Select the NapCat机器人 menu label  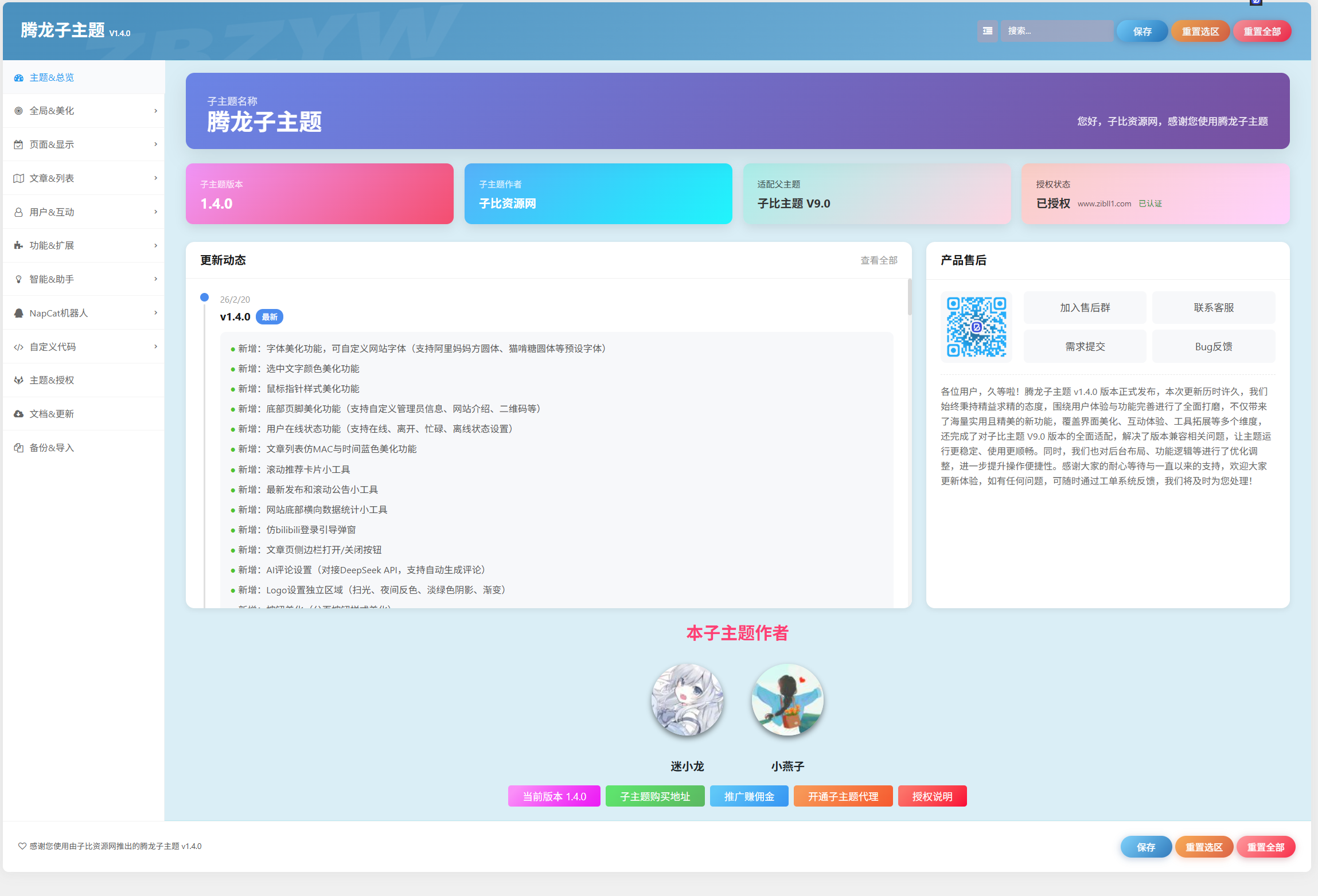tap(59, 313)
